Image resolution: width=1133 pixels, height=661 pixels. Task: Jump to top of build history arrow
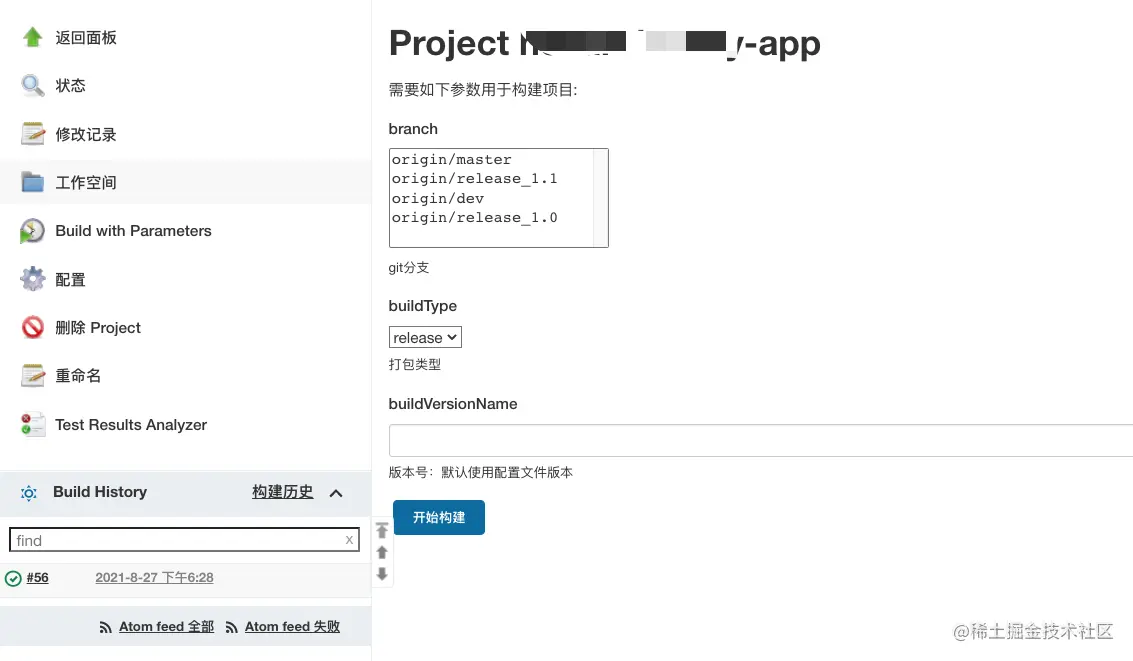click(x=382, y=530)
